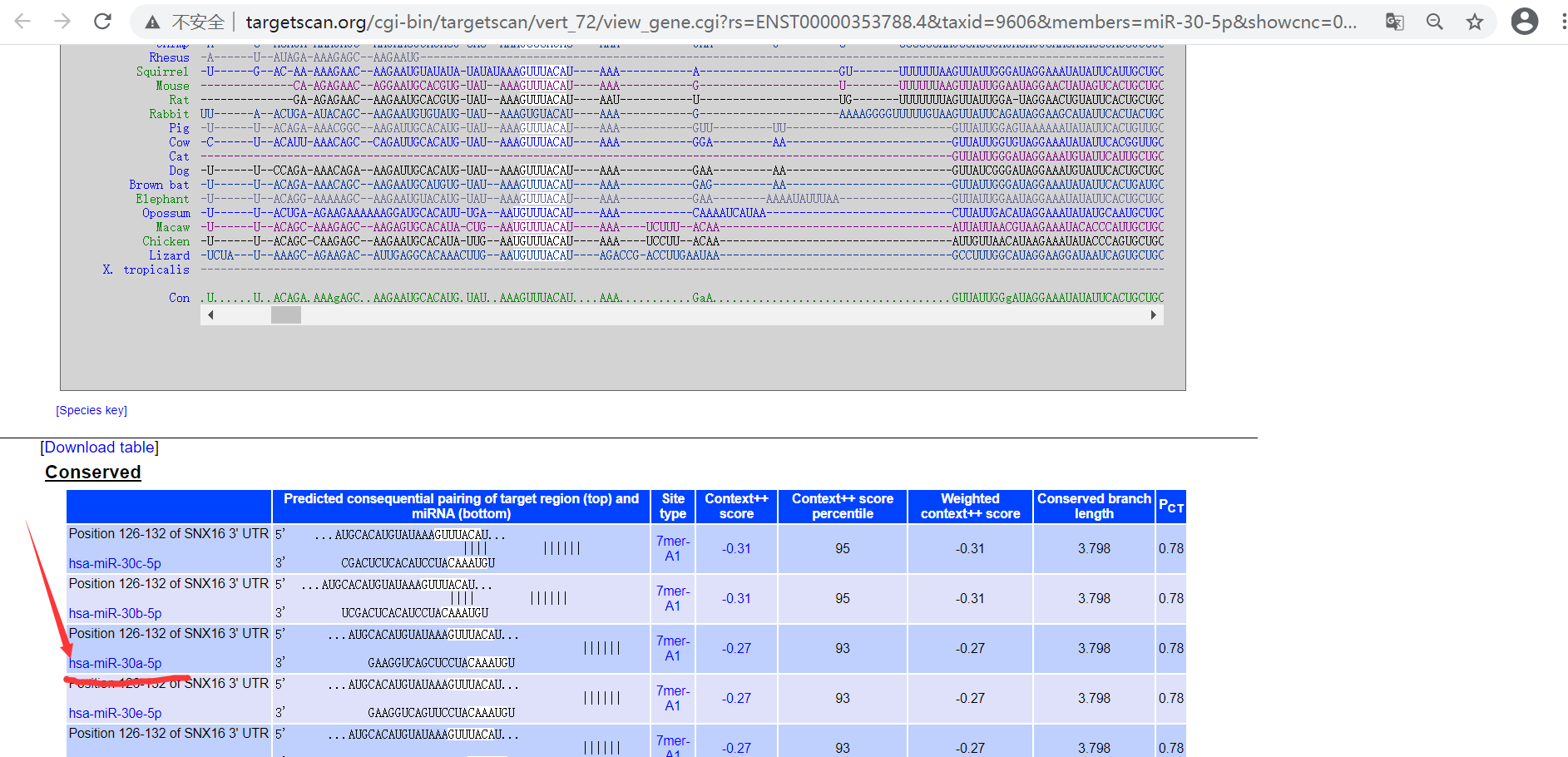Open the Species key link

coord(92,410)
